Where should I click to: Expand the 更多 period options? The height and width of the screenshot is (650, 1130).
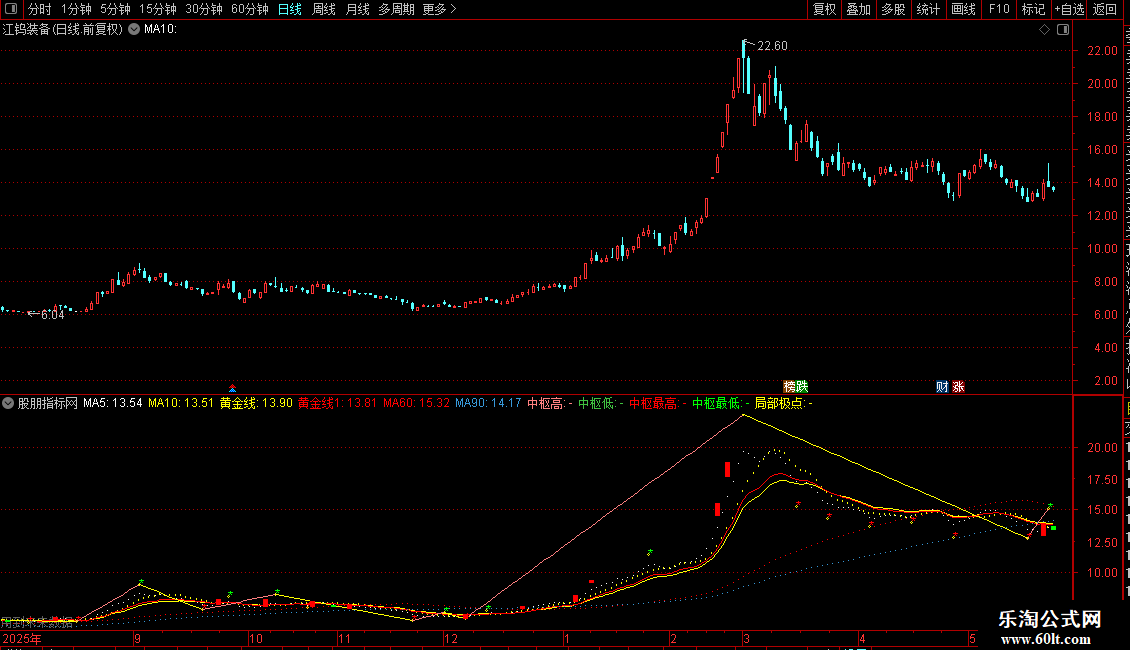tap(439, 9)
